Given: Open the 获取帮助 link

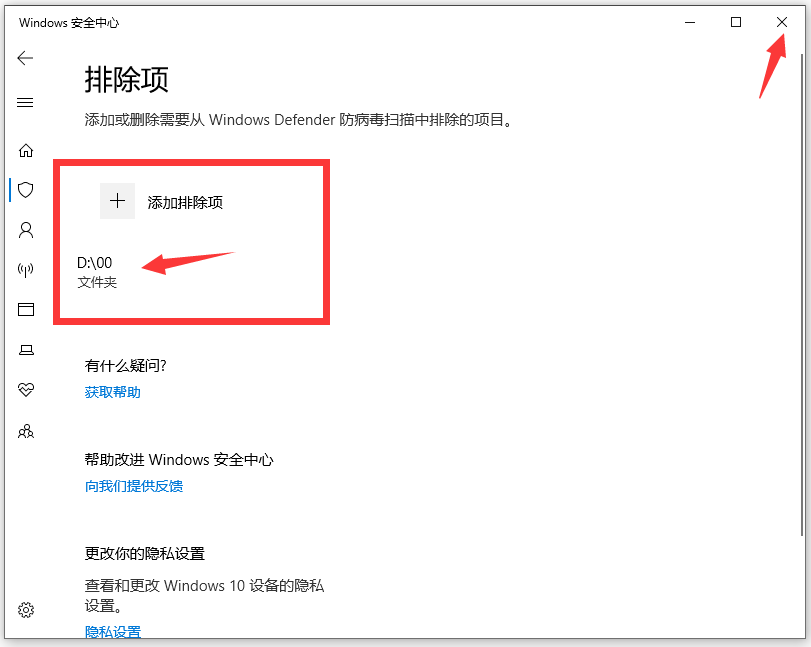Looking at the screenshot, I should point(113,392).
